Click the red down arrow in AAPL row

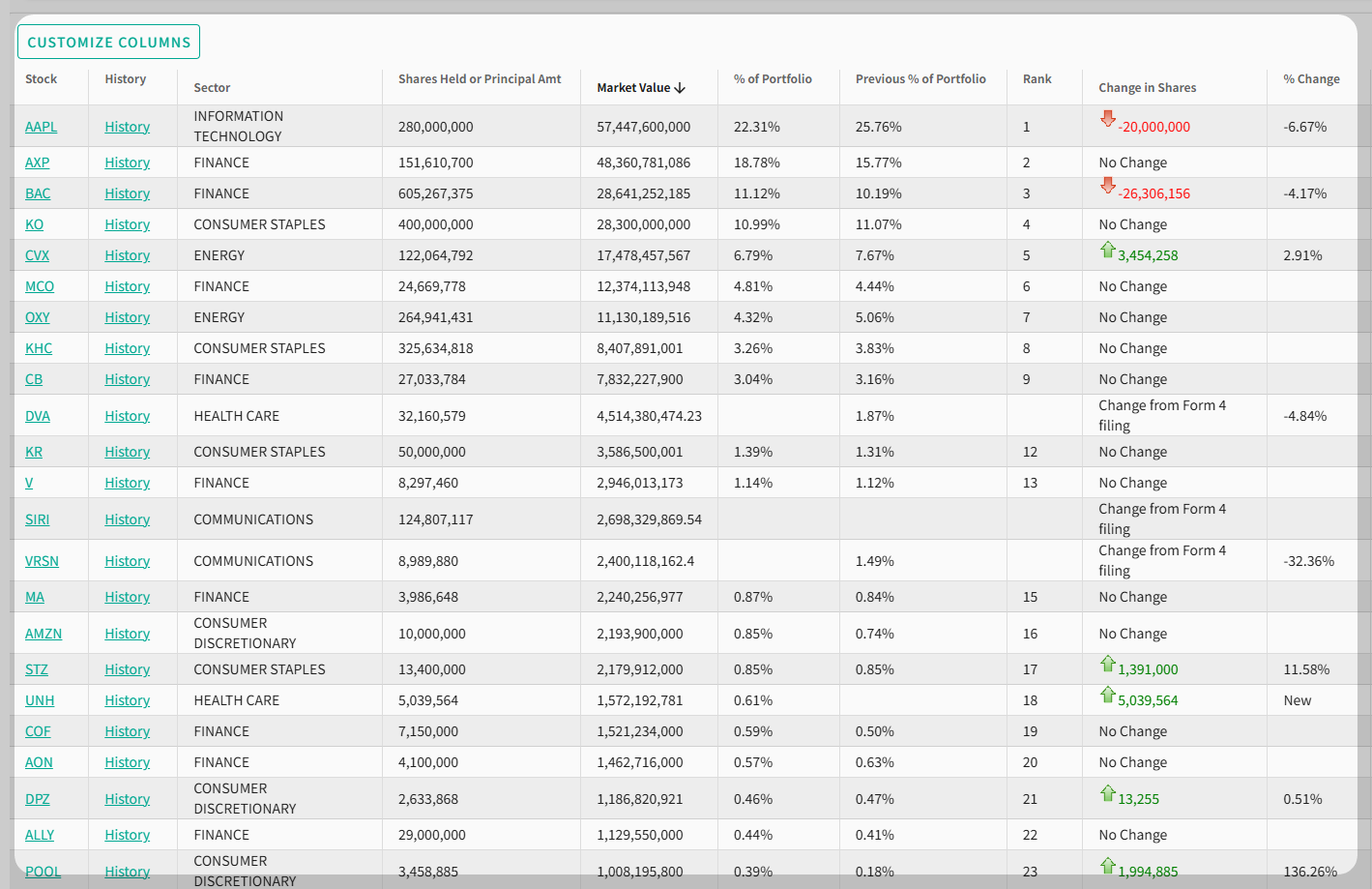(x=1108, y=119)
